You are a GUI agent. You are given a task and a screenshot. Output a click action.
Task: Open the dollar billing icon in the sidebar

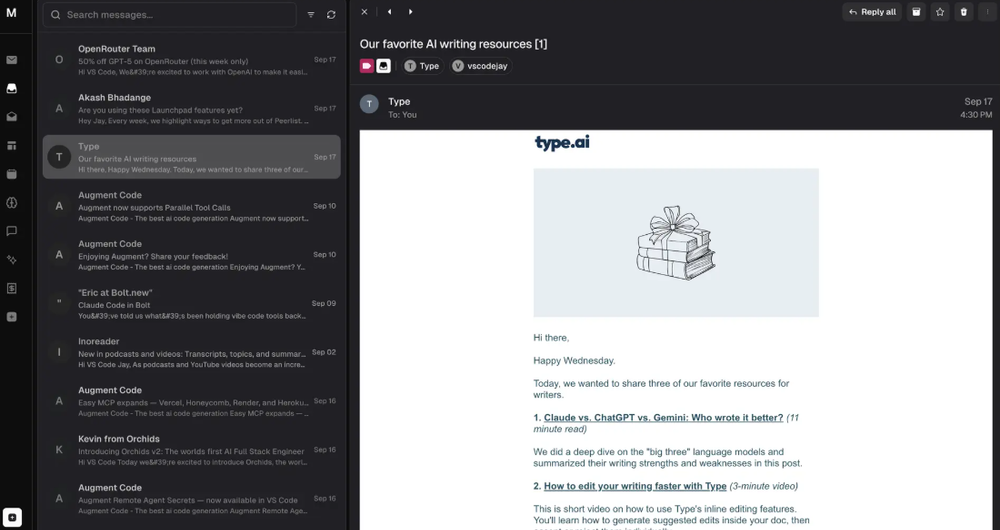[x=11, y=288]
